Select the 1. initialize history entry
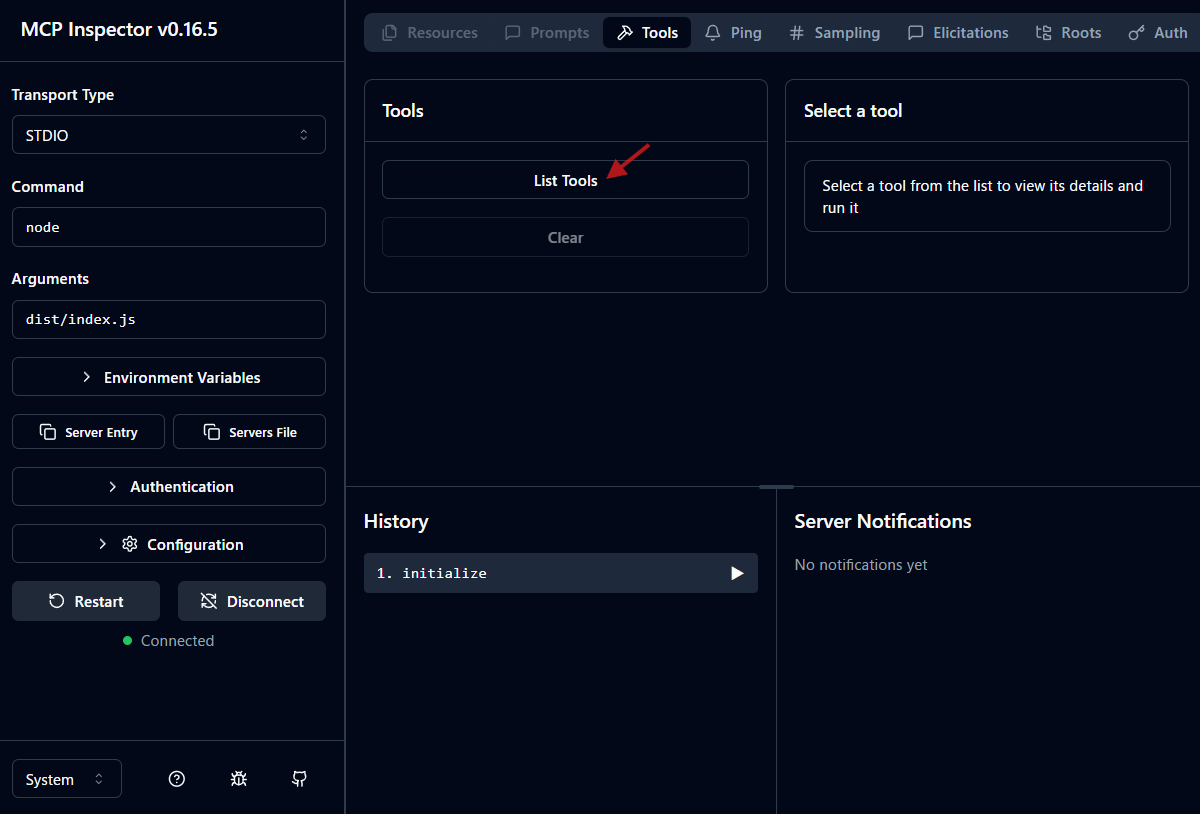 pyautogui.click(x=561, y=573)
